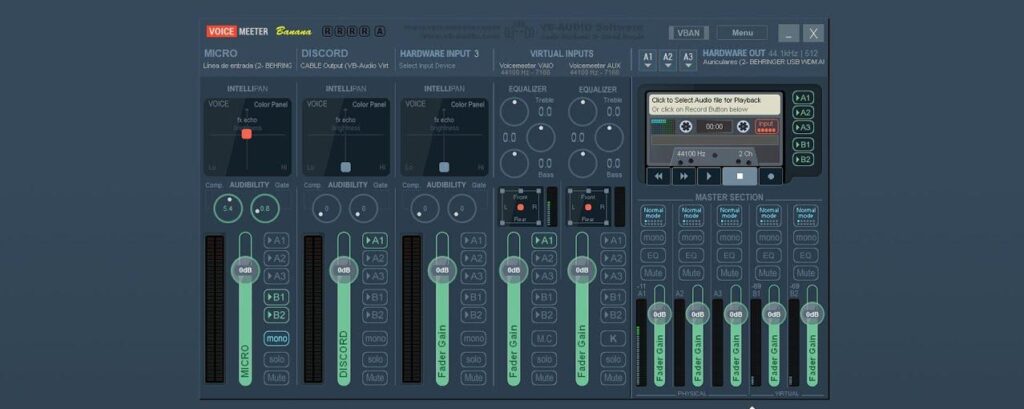Viewport: 1024px width, 409px height.
Task: Click Hardware Input 3 gate knob
Action: [x=462, y=208]
